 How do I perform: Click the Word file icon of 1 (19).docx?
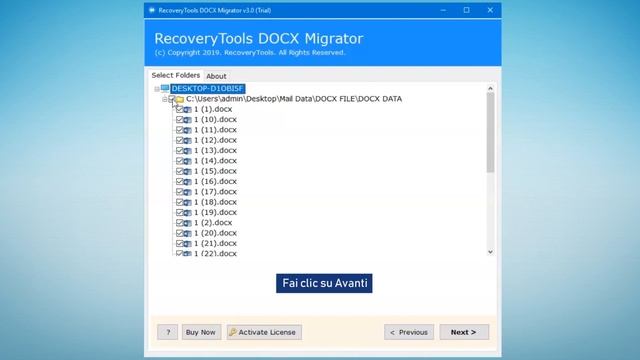(x=187, y=213)
